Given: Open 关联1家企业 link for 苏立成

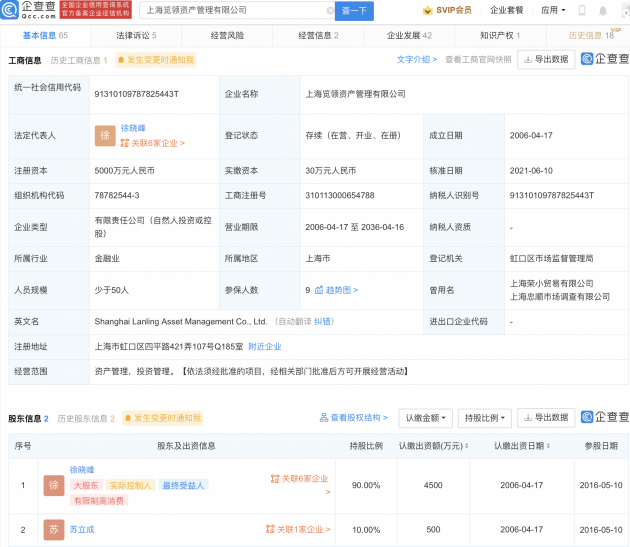Looking at the screenshot, I should (x=303, y=529).
